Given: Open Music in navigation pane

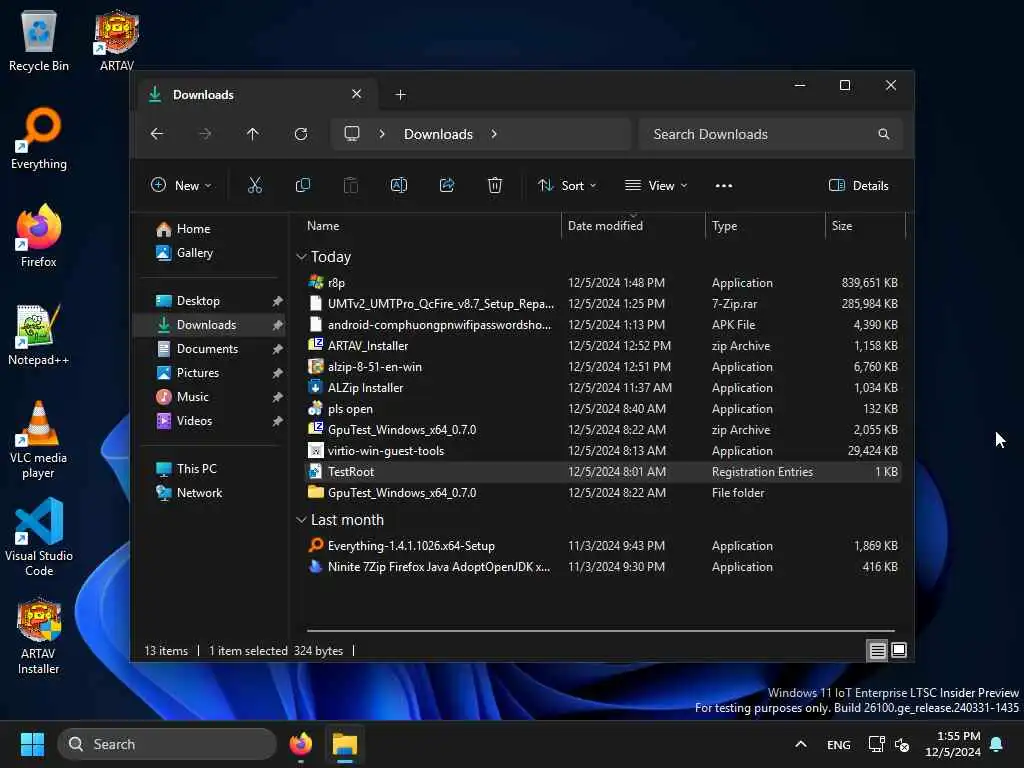Looking at the screenshot, I should pos(193,397).
